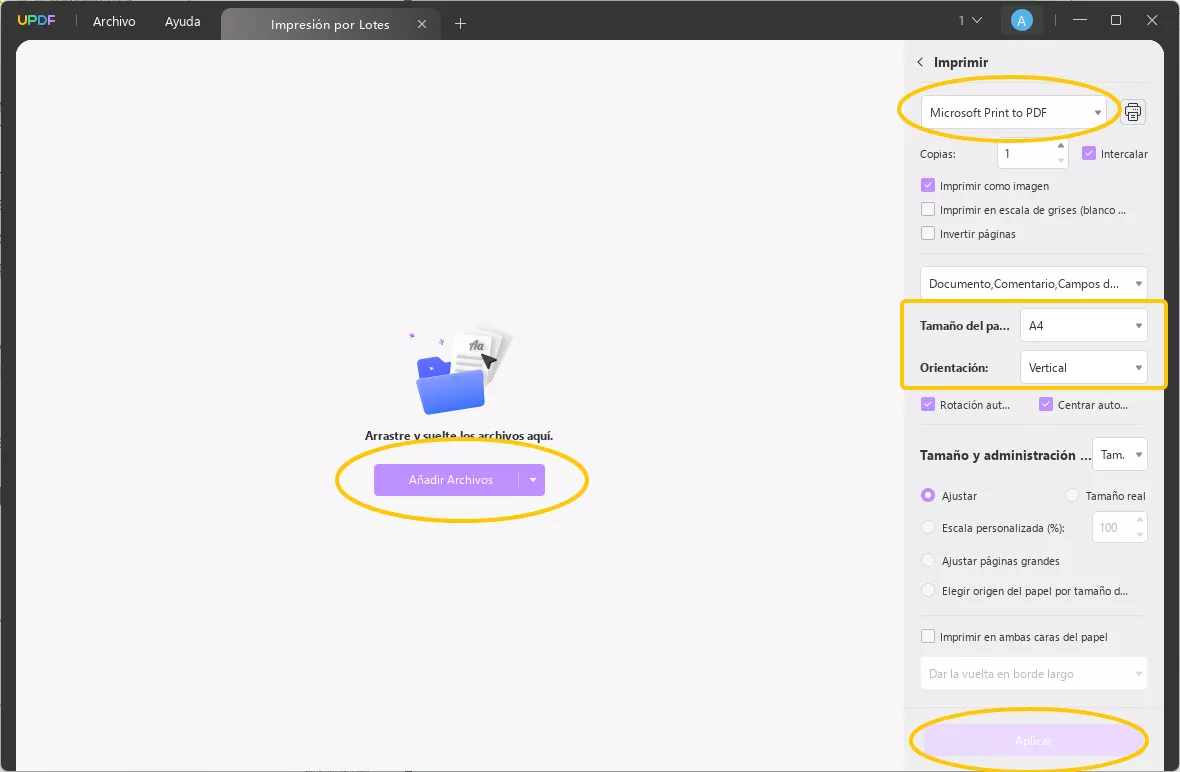
Task: Toggle the Centrar automáticamente checkbox
Action: pos(1046,404)
